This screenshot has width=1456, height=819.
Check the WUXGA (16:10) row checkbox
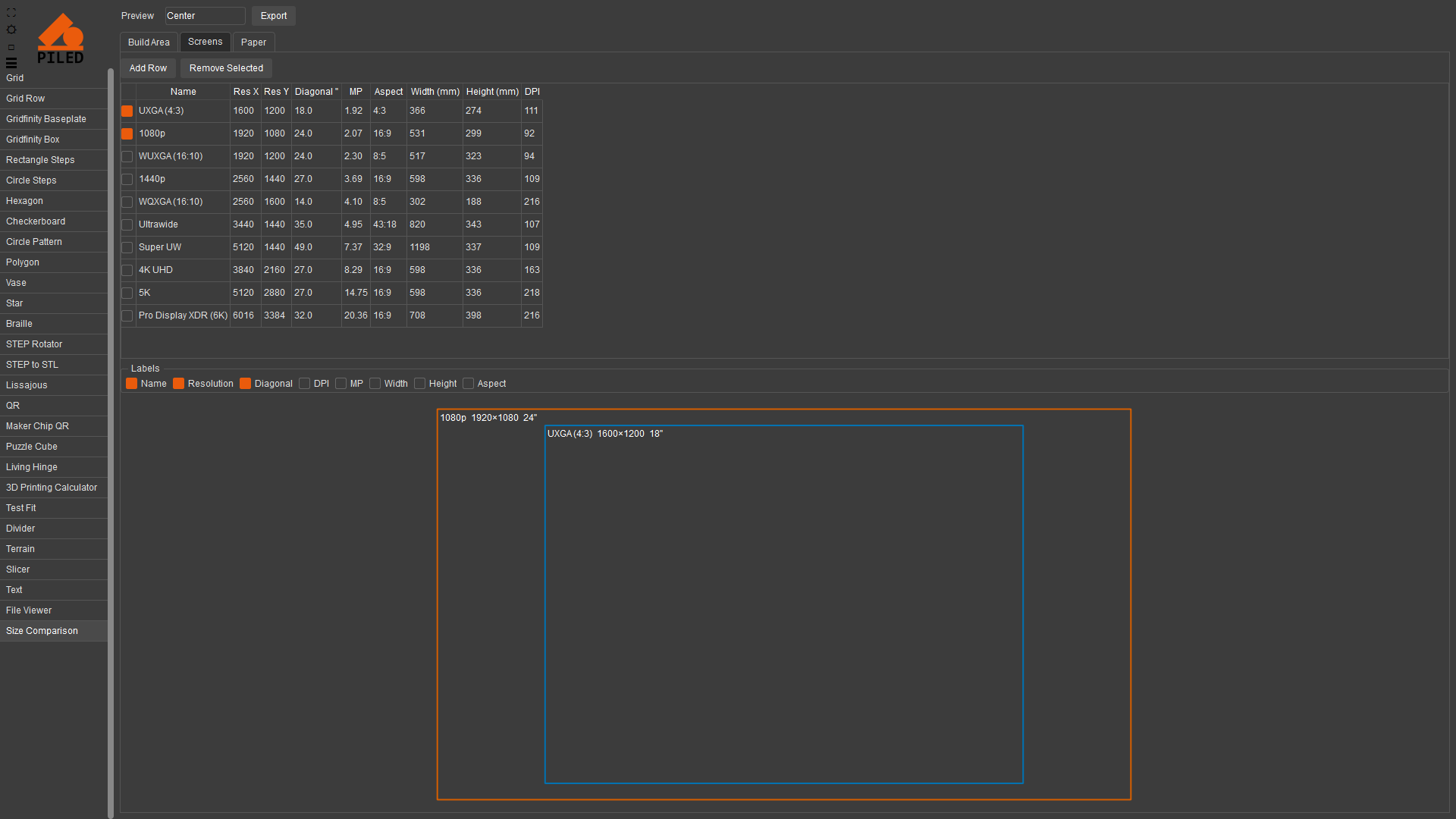click(127, 157)
